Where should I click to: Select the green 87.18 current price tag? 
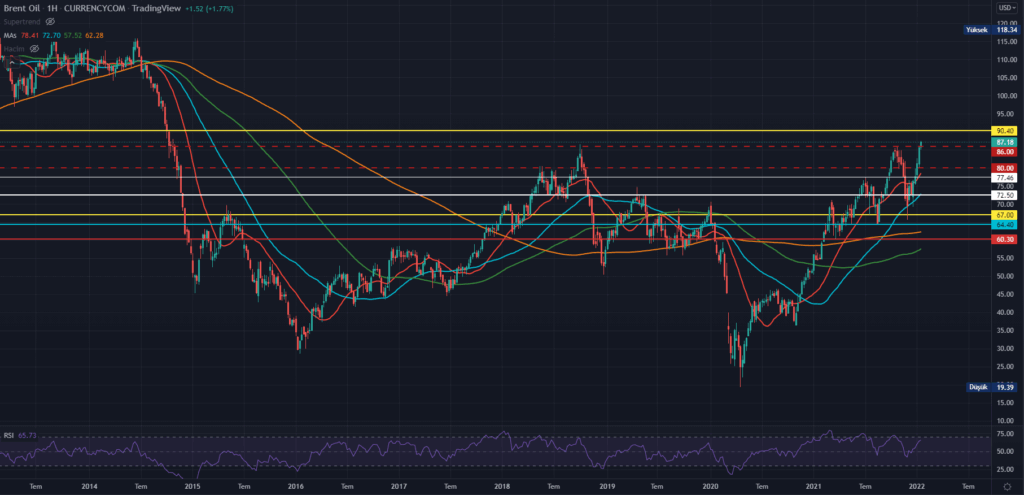coord(1005,143)
